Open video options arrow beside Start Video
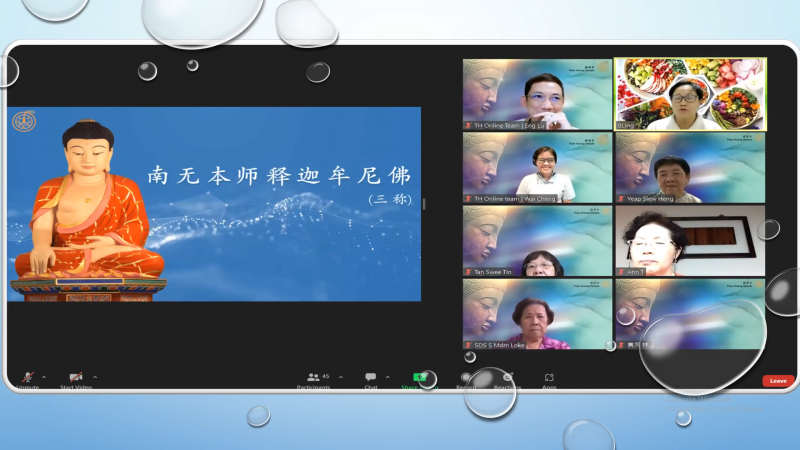 point(97,377)
